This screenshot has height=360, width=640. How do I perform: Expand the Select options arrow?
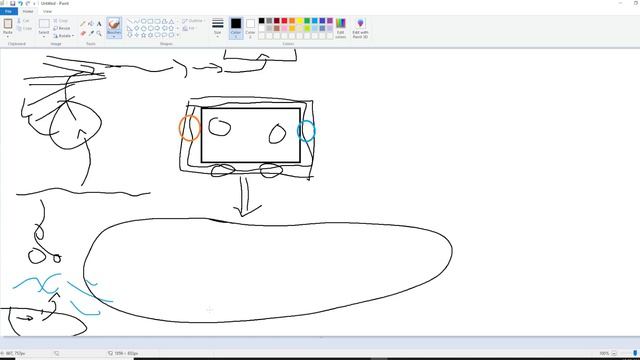tap(44, 37)
